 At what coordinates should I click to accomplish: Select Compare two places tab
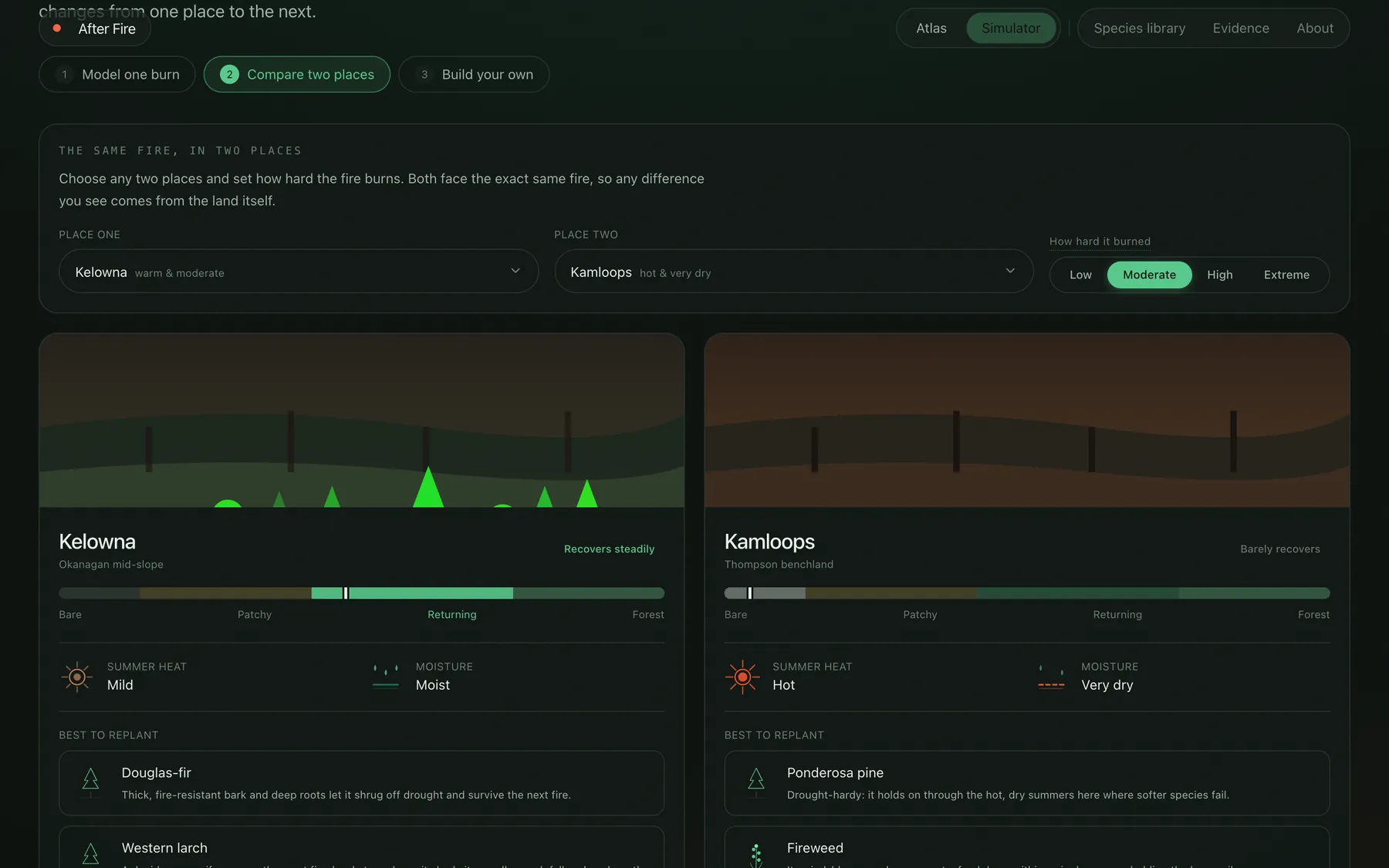(x=297, y=74)
